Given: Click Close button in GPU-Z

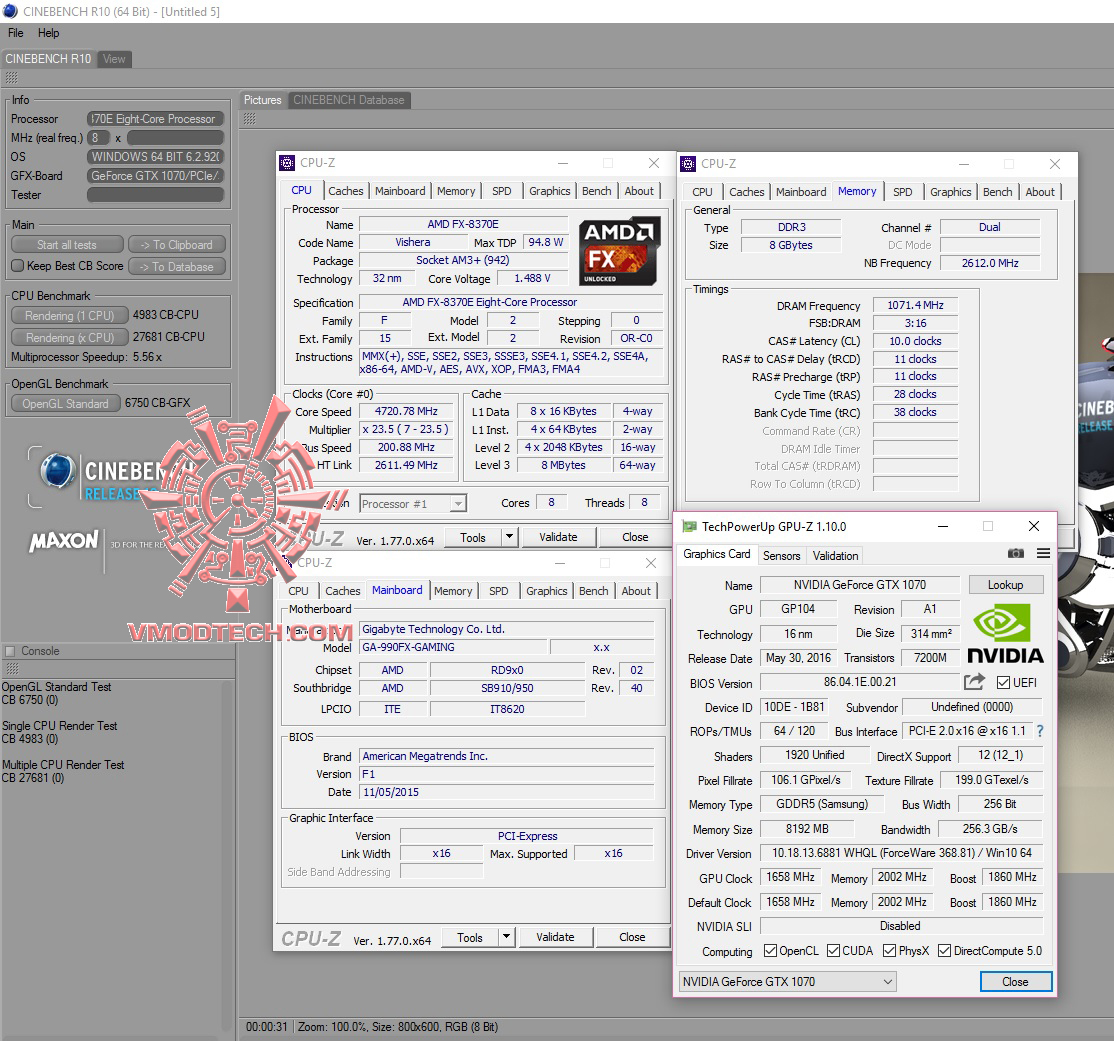Looking at the screenshot, I should [1015, 981].
